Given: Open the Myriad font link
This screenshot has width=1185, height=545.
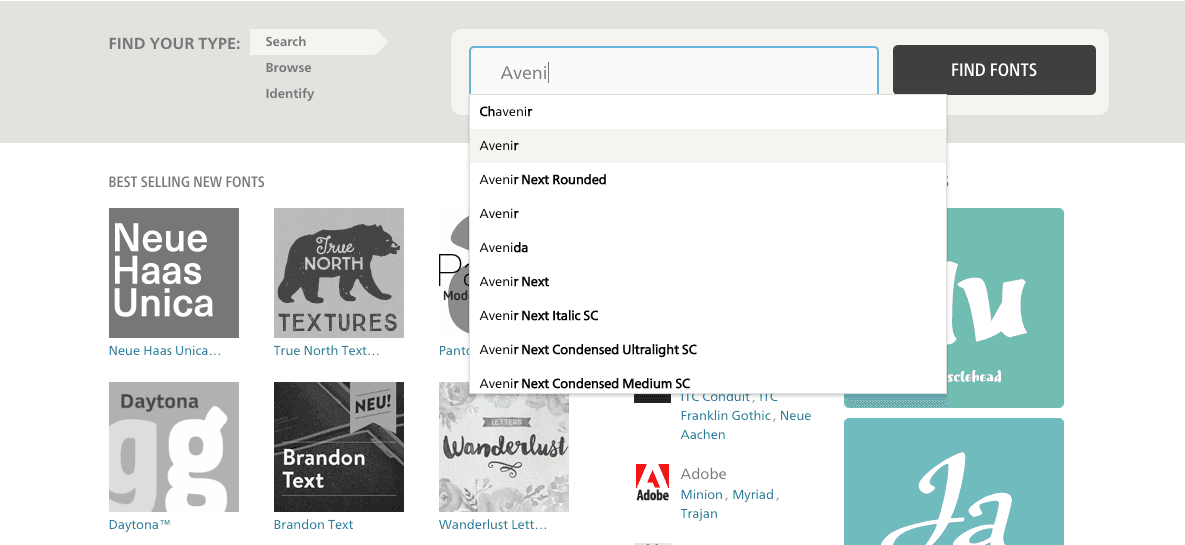Looking at the screenshot, I should [753, 495].
